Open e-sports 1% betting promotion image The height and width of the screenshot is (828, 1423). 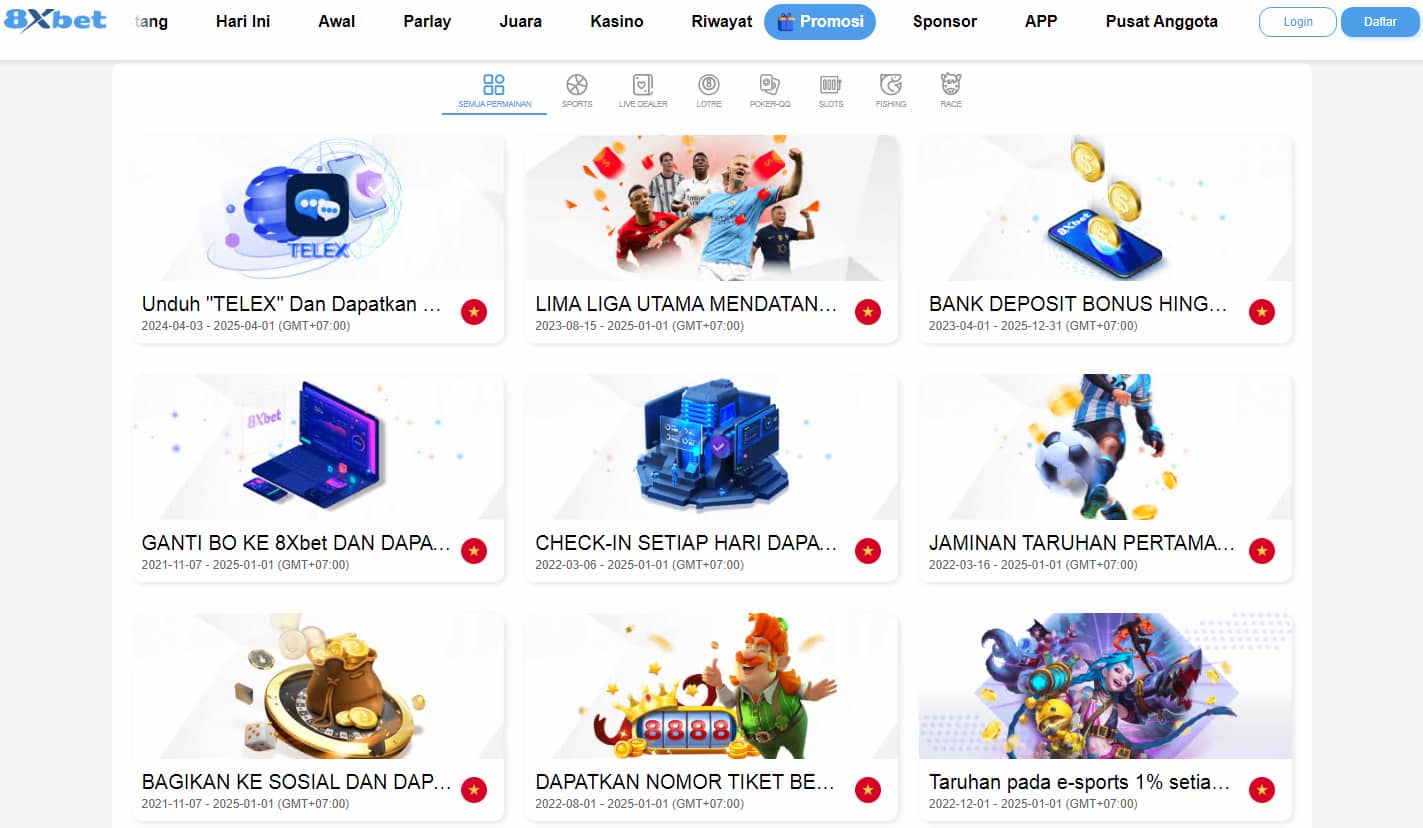click(x=1106, y=686)
